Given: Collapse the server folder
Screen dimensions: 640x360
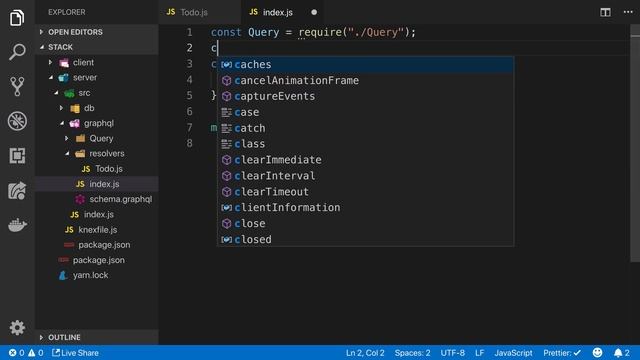Looking at the screenshot, I should point(97,78).
